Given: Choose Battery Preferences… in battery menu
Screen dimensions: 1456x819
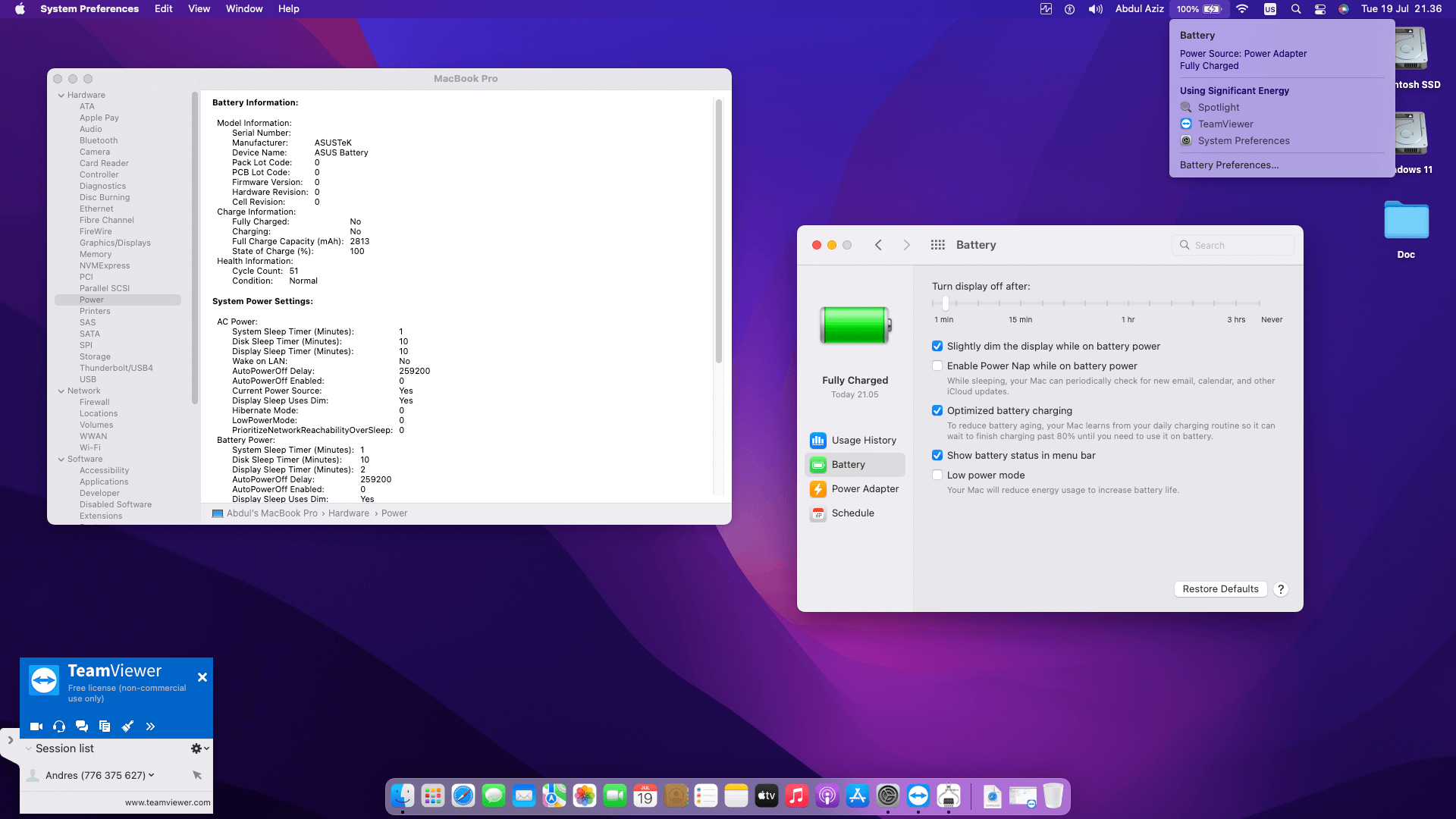Looking at the screenshot, I should point(1229,165).
